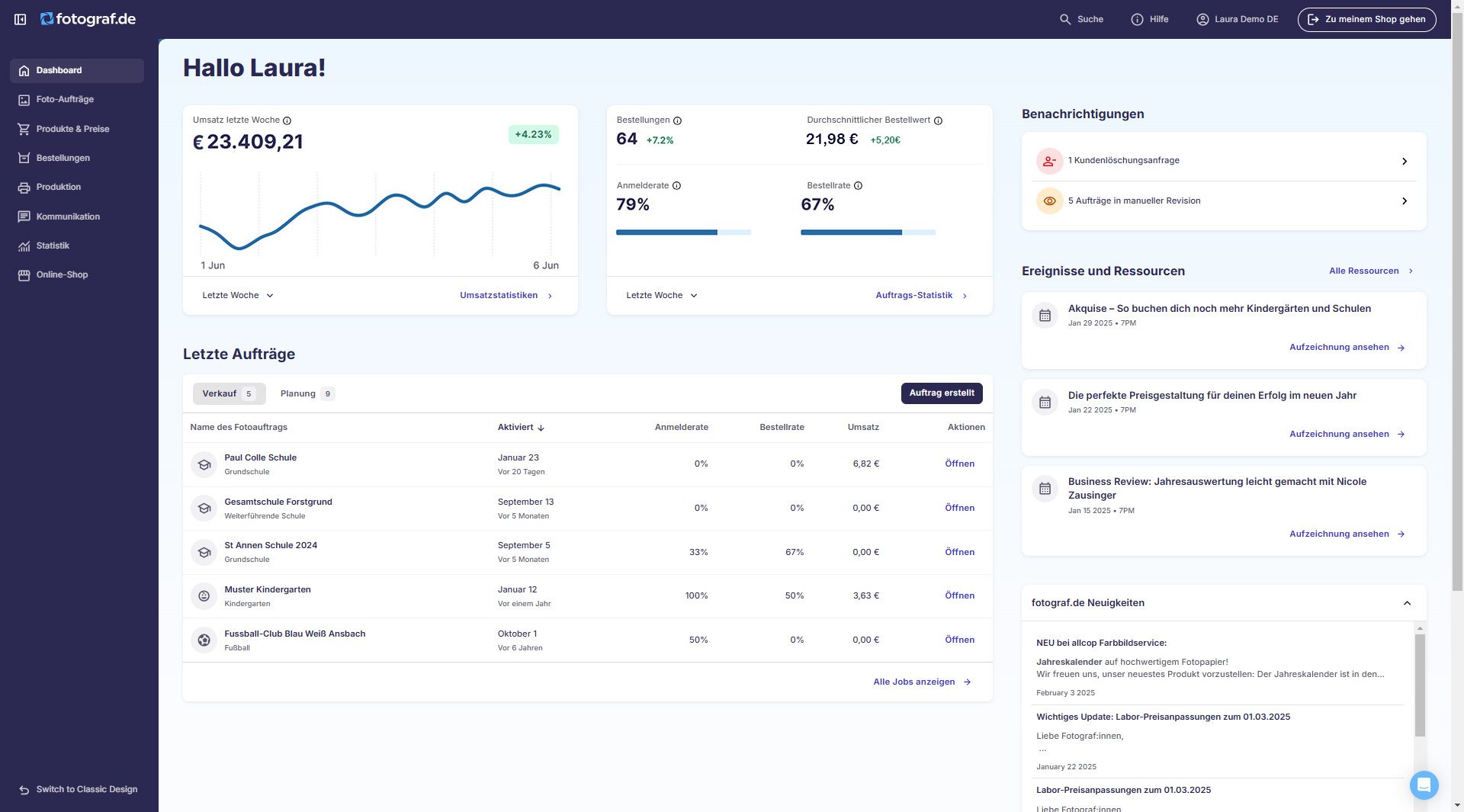
Task: Click the Hilfe info icon
Action: click(x=1137, y=19)
